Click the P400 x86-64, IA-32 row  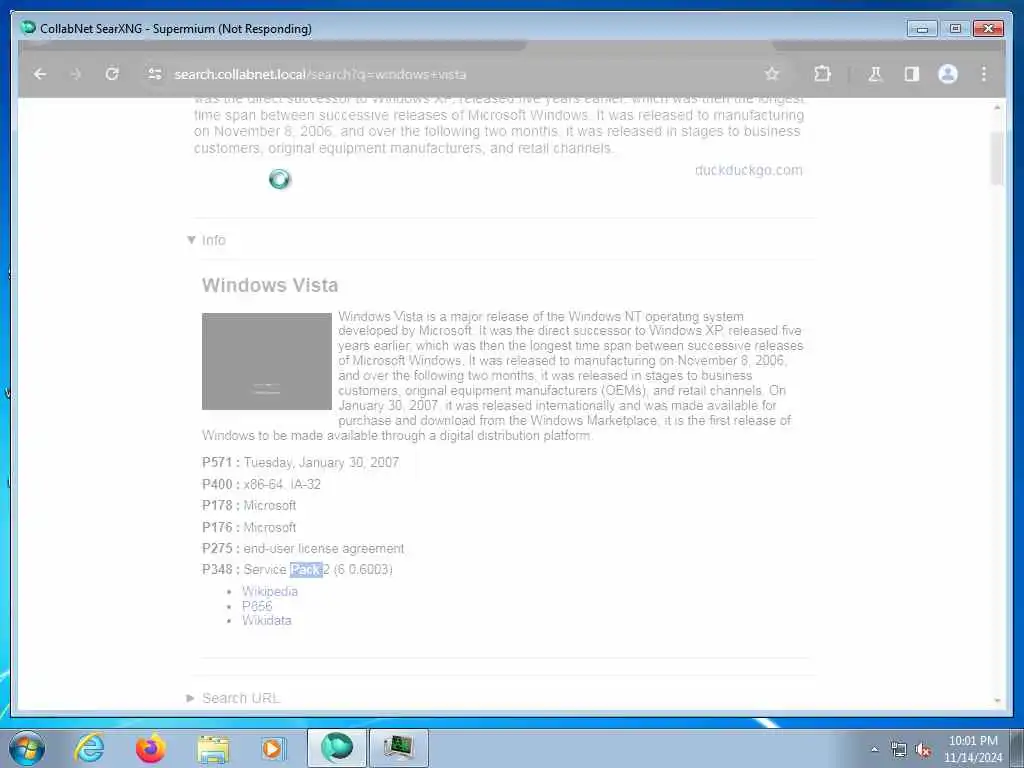point(261,484)
